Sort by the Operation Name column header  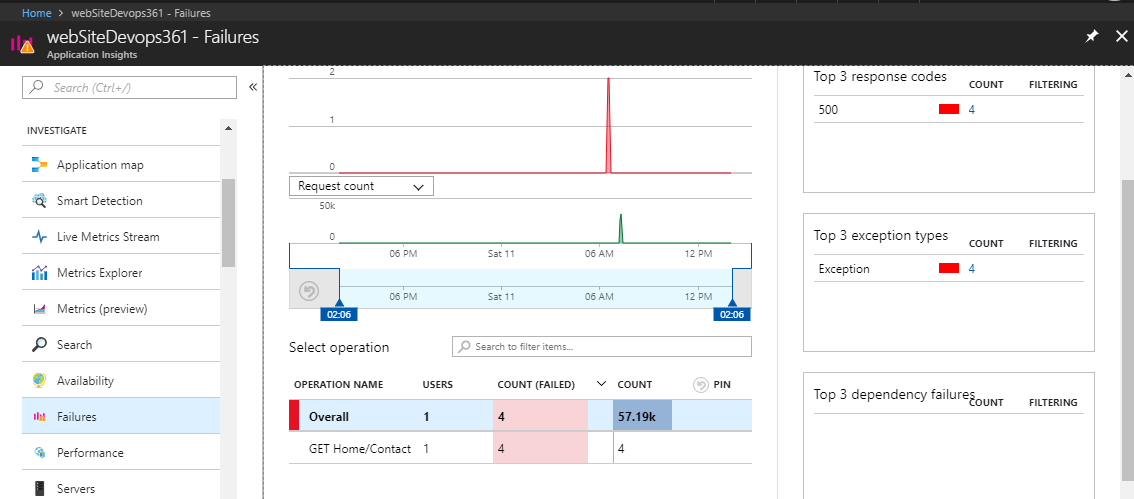click(338, 385)
